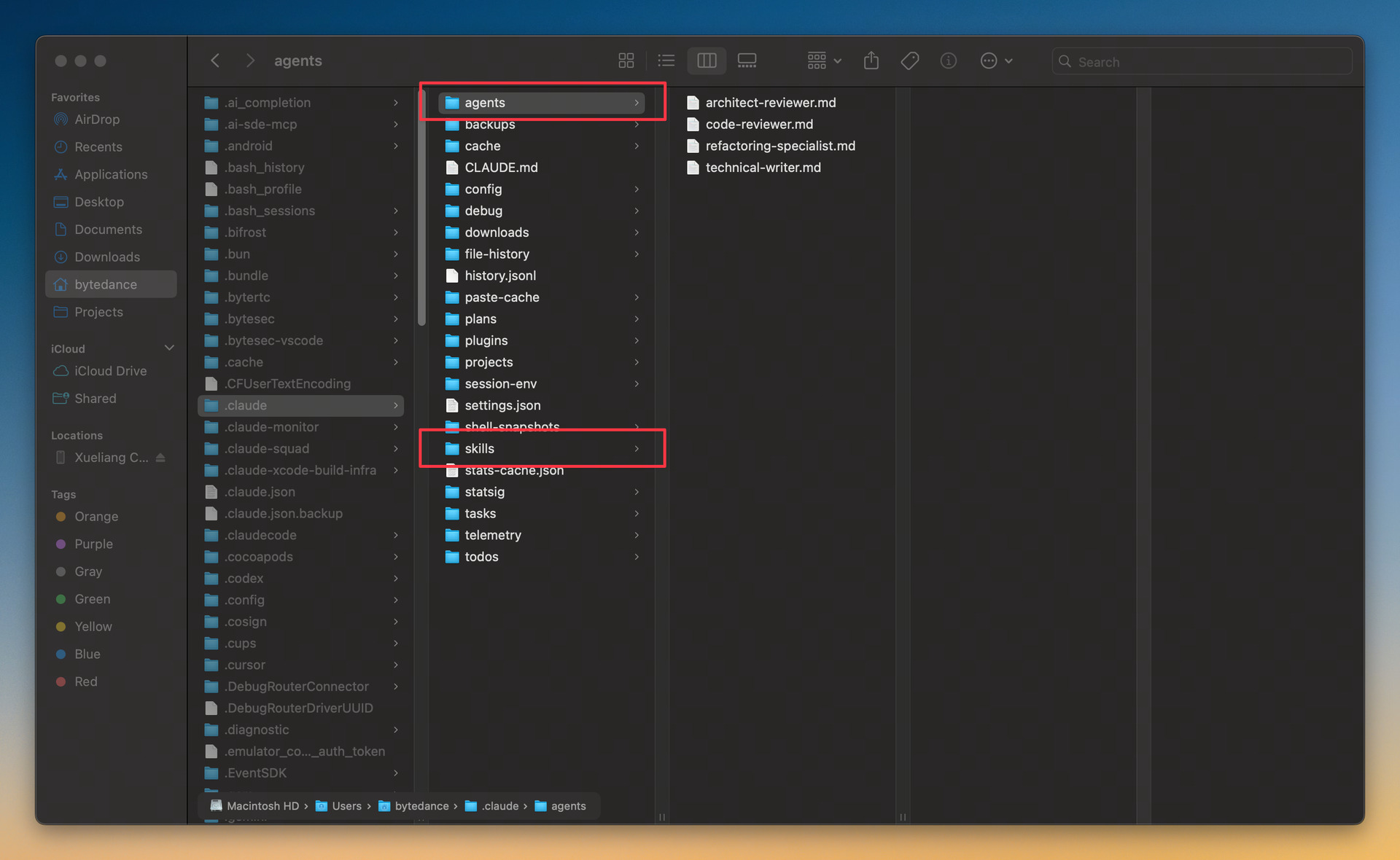The width and height of the screenshot is (1400, 860).
Task: Open Downloads in the sidebar
Action: coord(106,257)
